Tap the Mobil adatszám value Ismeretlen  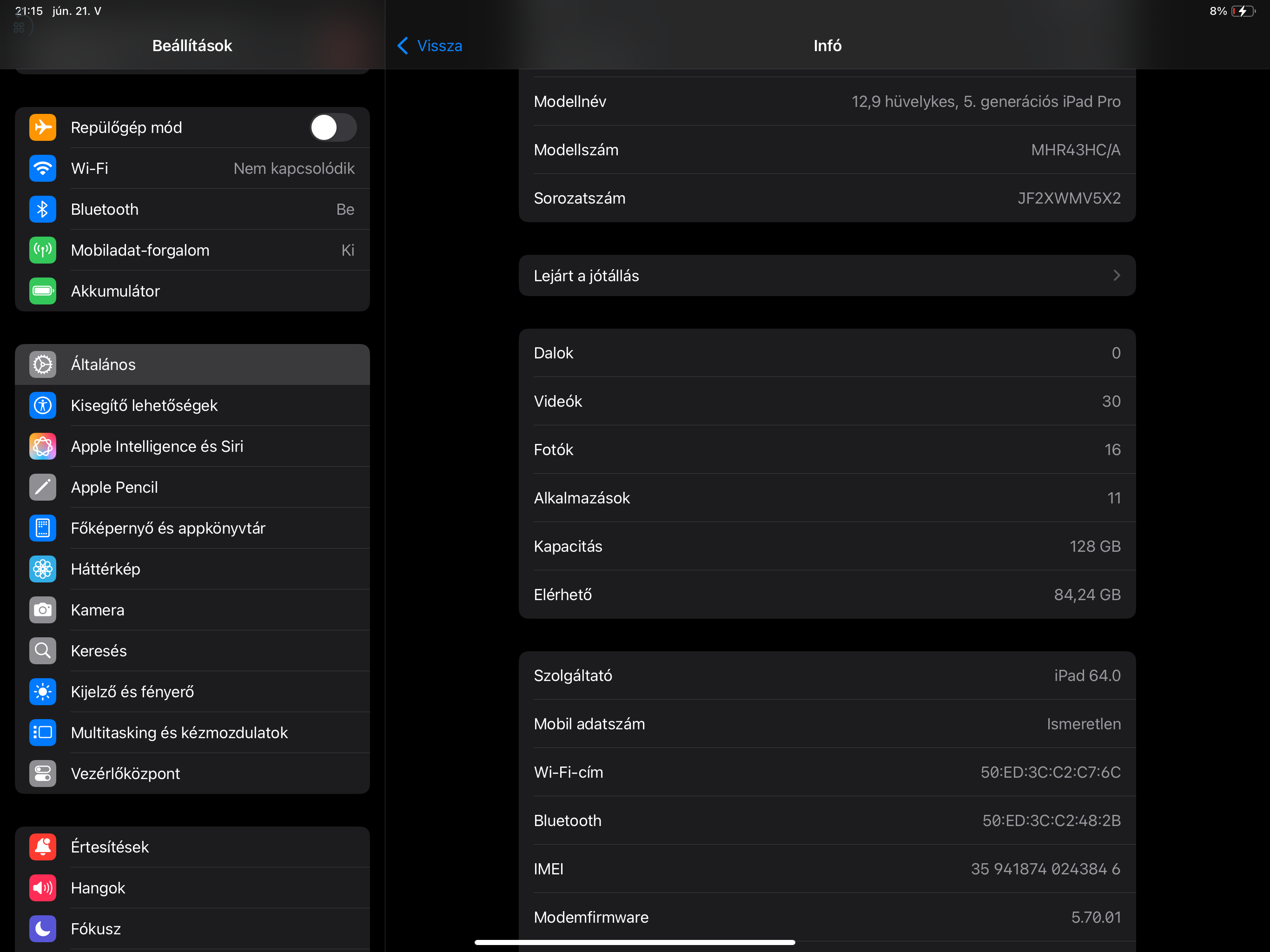tap(1084, 724)
